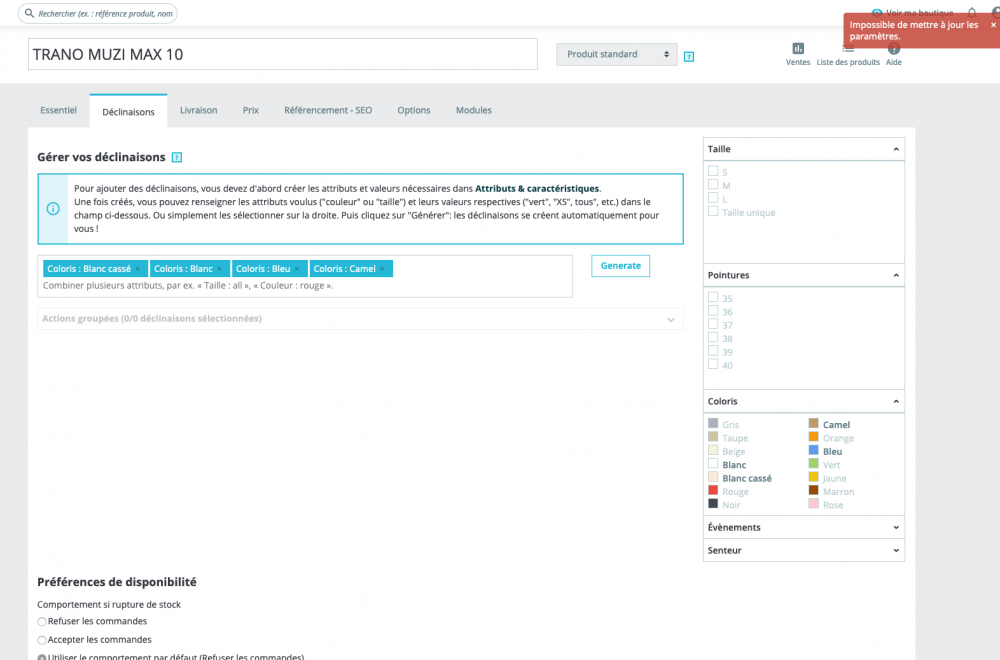Open the Aide help icon
Viewport: 1000px width, 660px height.
coord(893,50)
